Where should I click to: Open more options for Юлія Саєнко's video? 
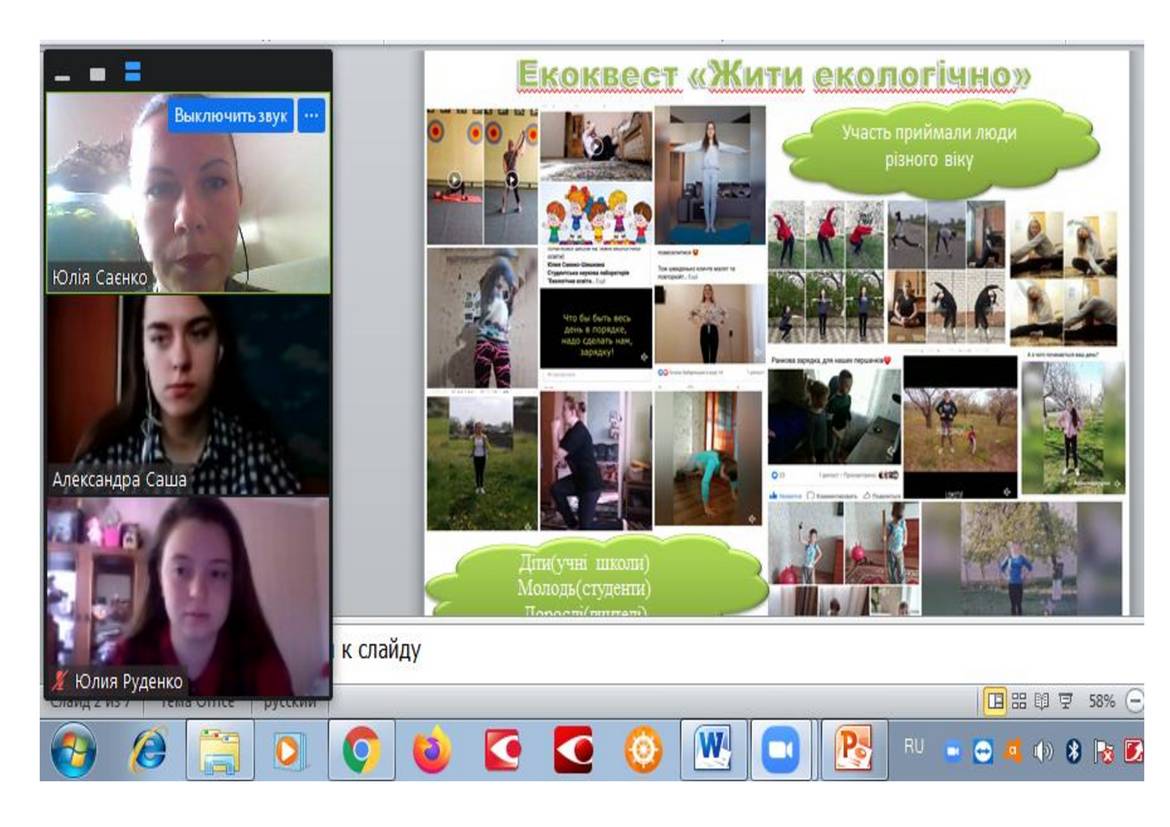(312, 116)
